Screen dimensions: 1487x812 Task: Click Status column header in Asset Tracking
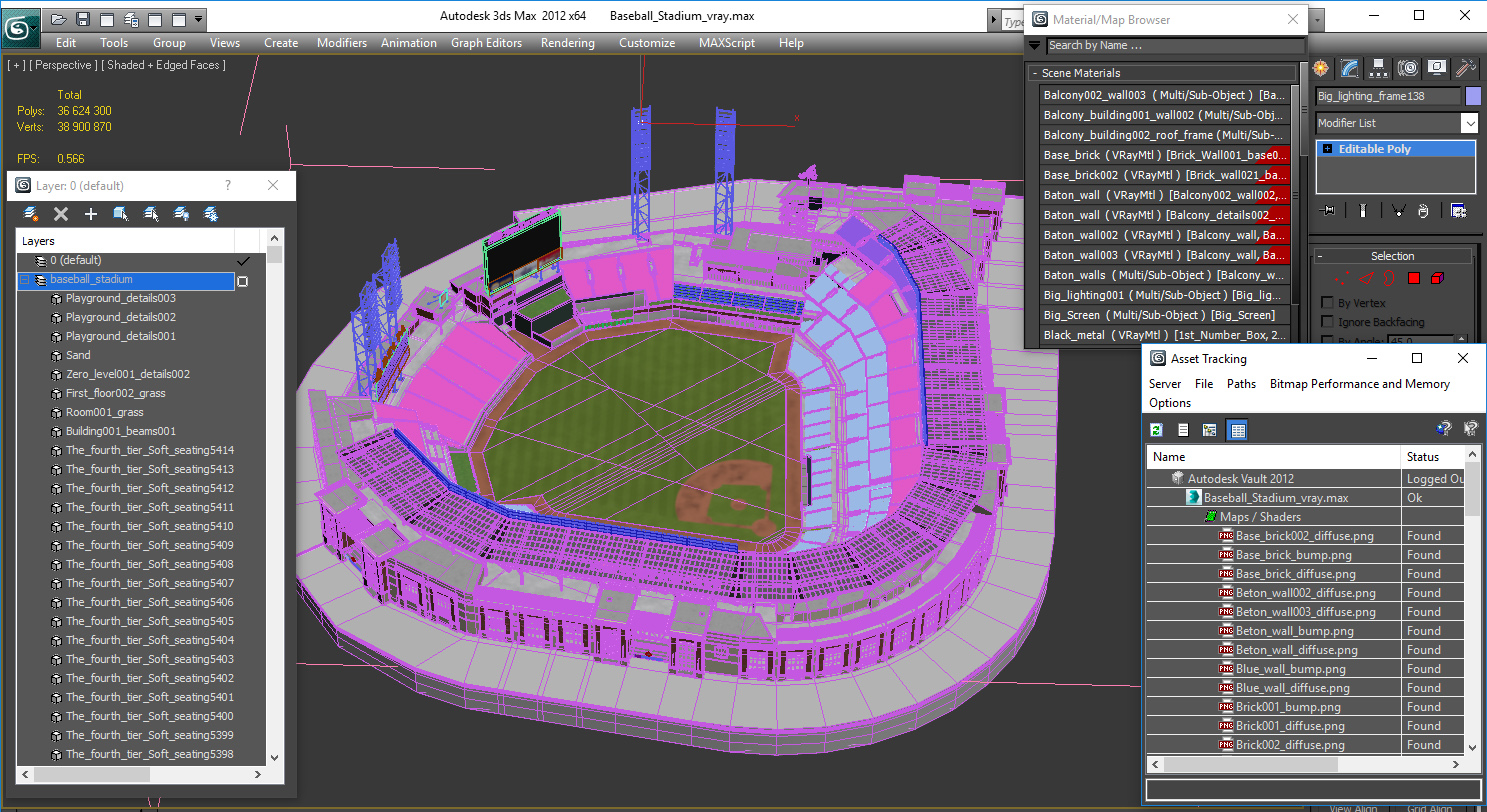(1433, 457)
